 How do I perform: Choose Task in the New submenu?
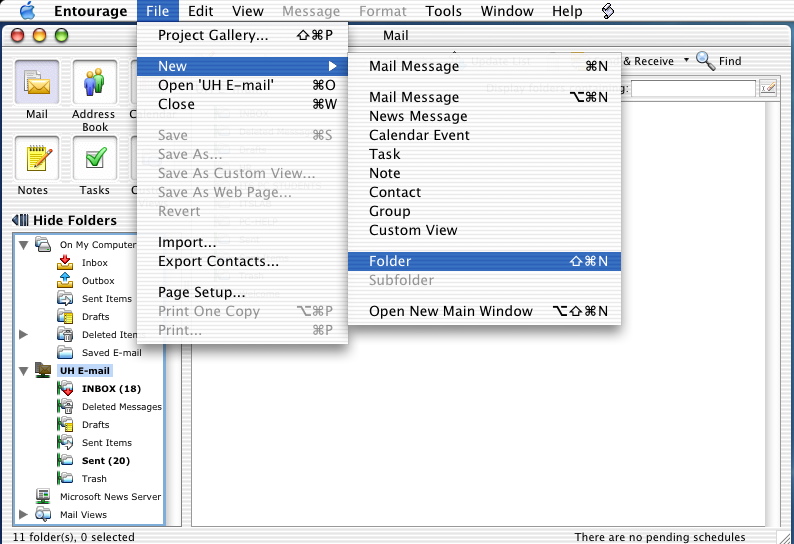click(x=485, y=154)
